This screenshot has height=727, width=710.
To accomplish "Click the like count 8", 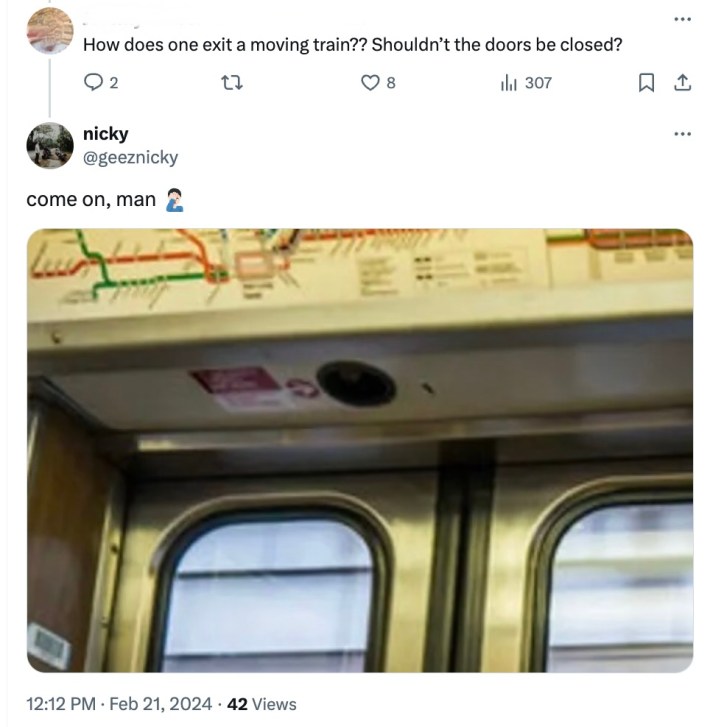I will pyautogui.click(x=390, y=83).
